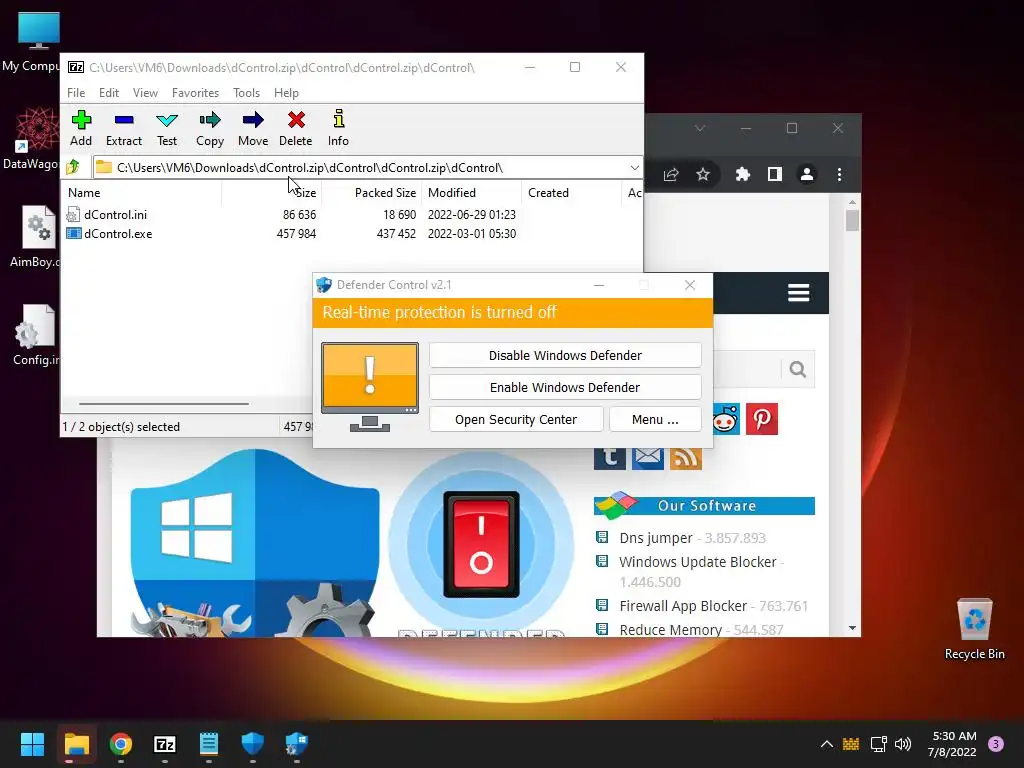Click the scroll down arrow of Chrome page
The width and height of the screenshot is (1024, 768).
[x=852, y=628]
